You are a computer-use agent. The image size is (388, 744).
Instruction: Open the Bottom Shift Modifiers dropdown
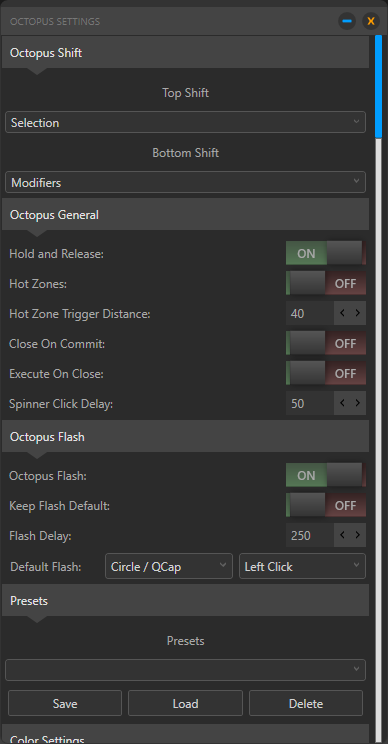185,182
